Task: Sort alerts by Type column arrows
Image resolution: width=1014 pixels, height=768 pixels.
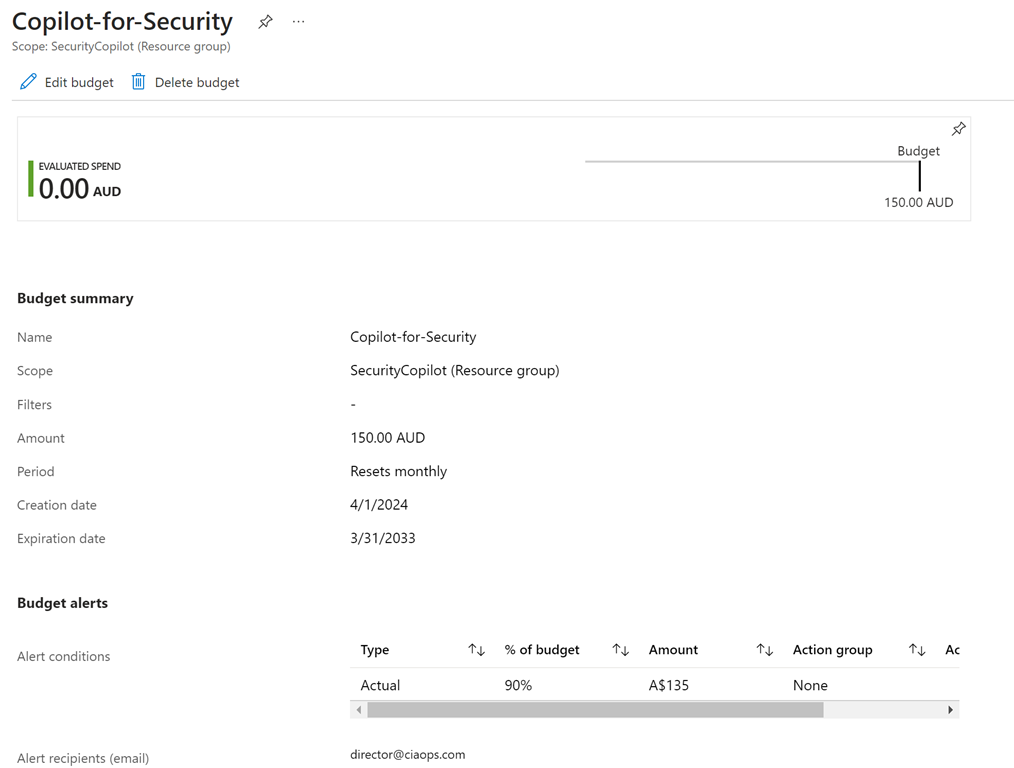Action: pyautogui.click(x=476, y=650)
